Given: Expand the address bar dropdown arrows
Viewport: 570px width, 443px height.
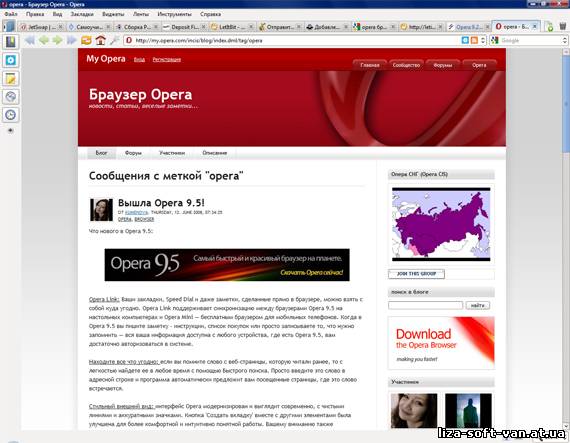Looking at the screenshot, I should (x=483, y=40).
